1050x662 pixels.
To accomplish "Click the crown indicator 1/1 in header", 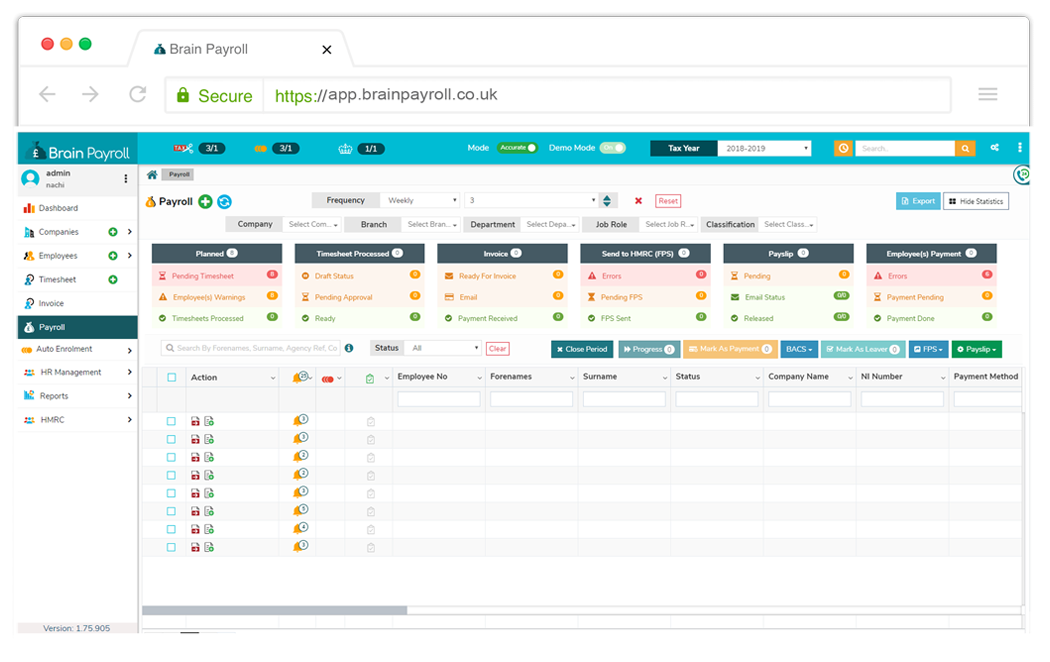I will tap(362, 149).
